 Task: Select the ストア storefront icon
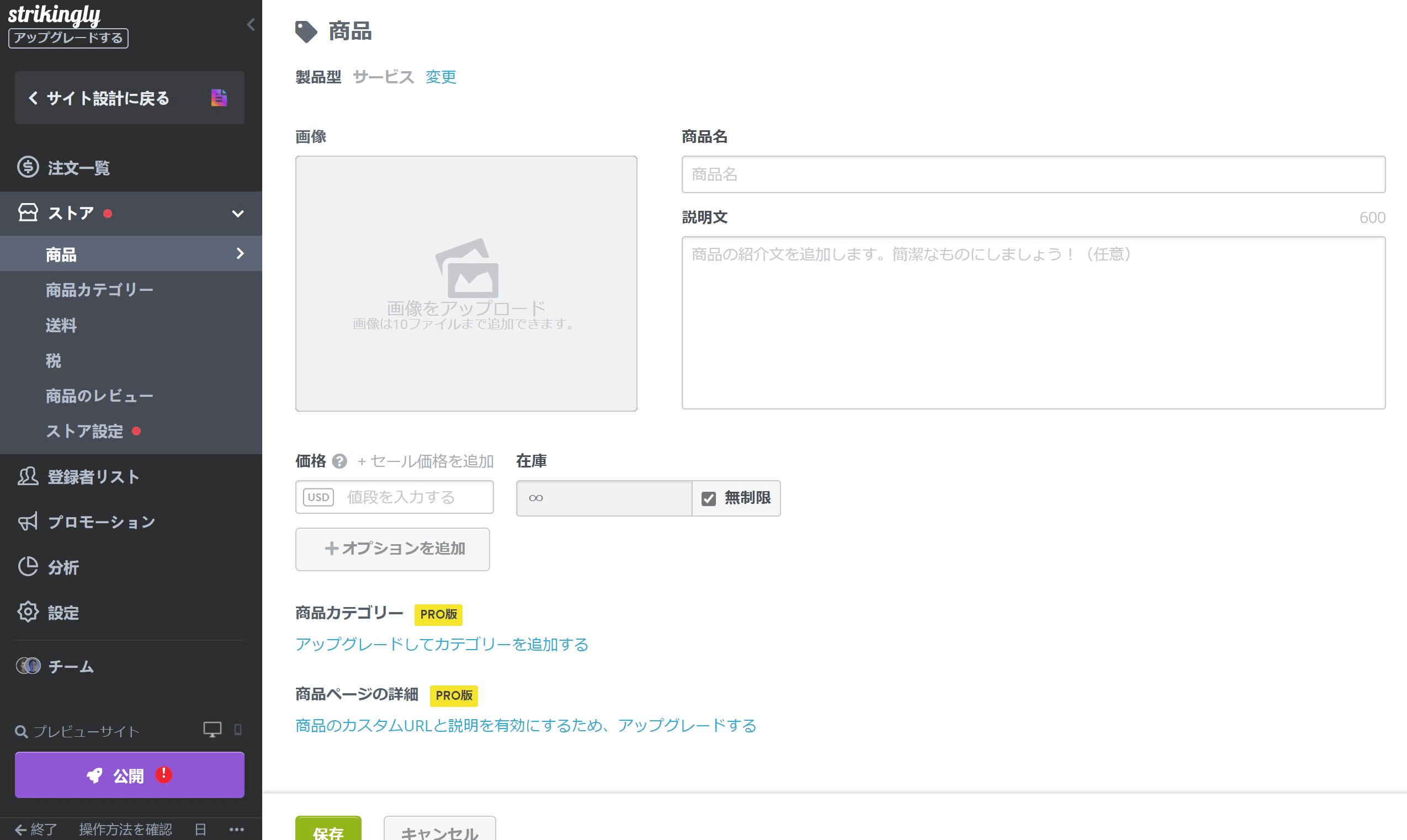tap(28, 212)
